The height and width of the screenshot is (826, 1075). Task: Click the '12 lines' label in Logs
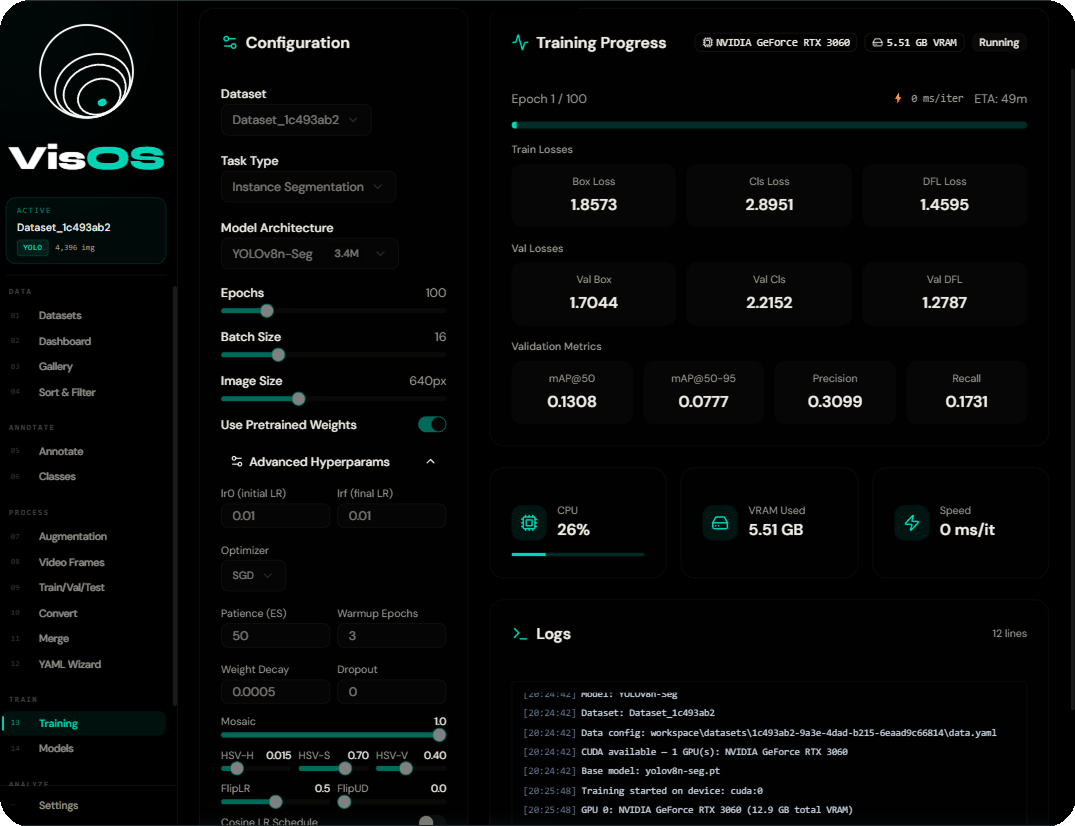1009,633
